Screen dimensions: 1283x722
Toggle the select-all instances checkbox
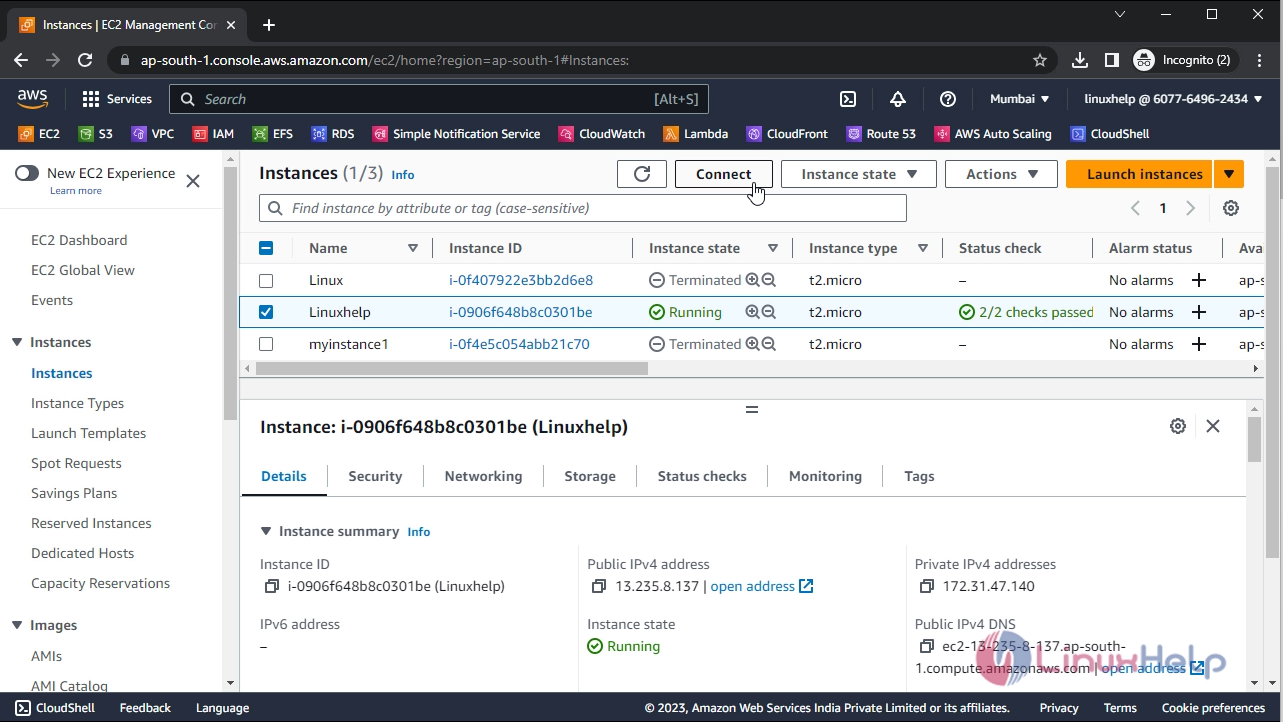click(x=266, y=248)
